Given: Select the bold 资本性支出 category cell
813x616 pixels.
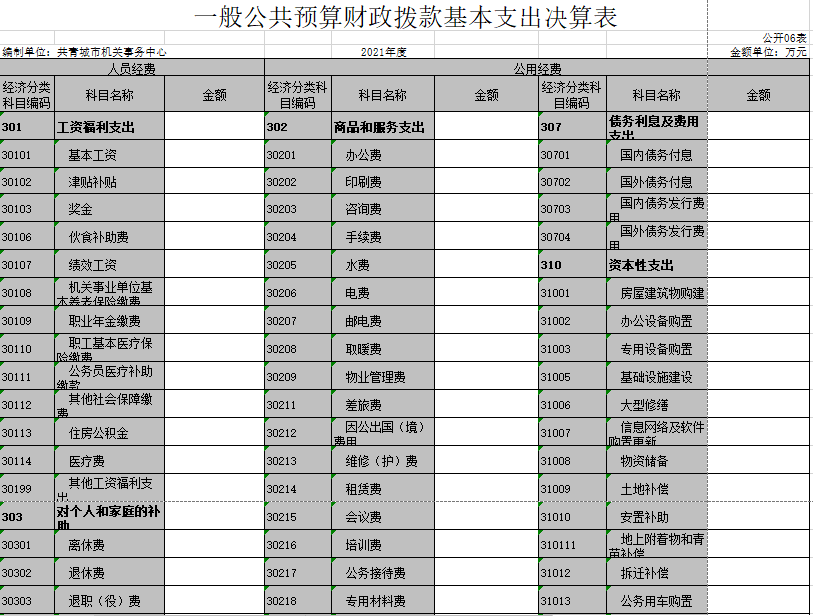Looking at the screenshot, I should click(657, 266).
